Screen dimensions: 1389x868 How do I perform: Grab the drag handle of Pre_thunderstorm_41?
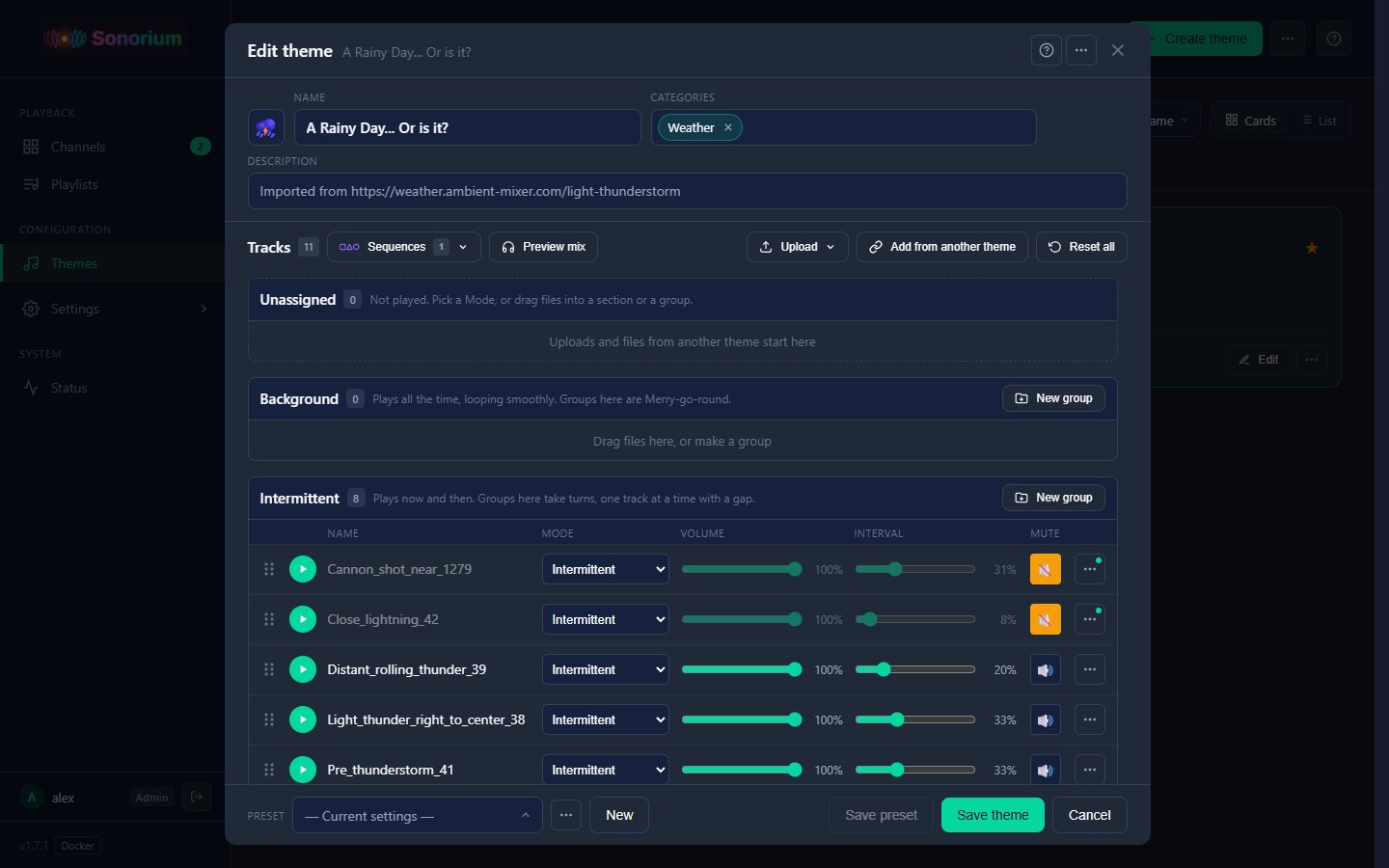[x=269, y=770]
